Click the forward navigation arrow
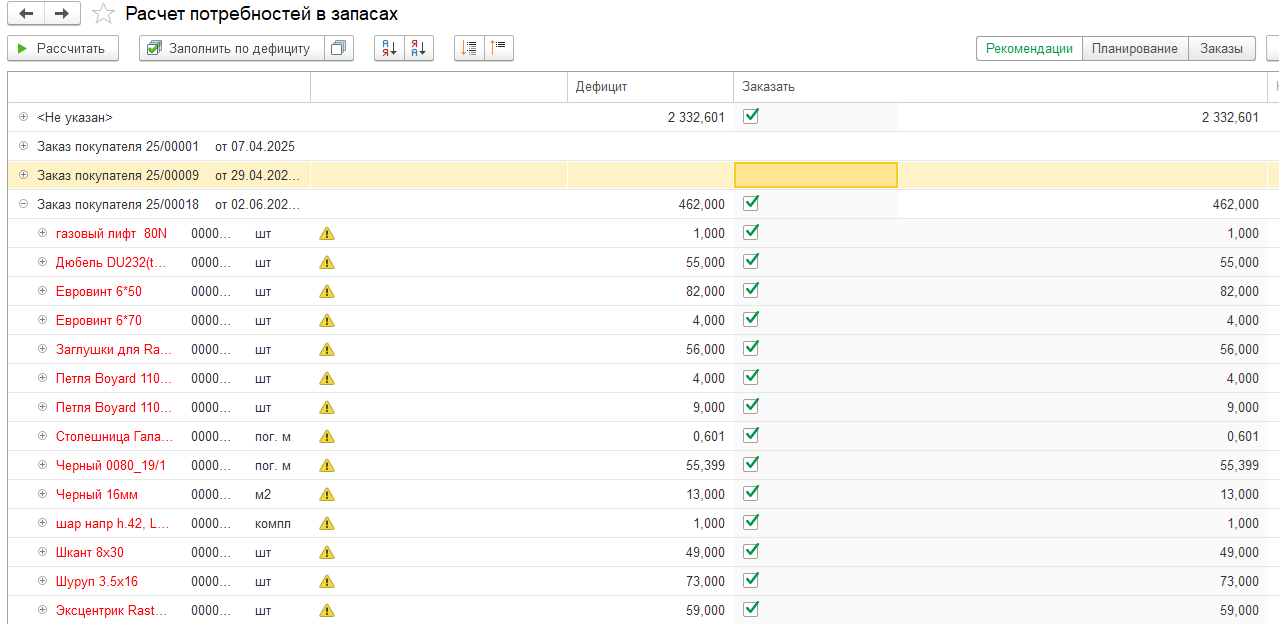This screenshot has width=1279, height=639. coord(62,14)
